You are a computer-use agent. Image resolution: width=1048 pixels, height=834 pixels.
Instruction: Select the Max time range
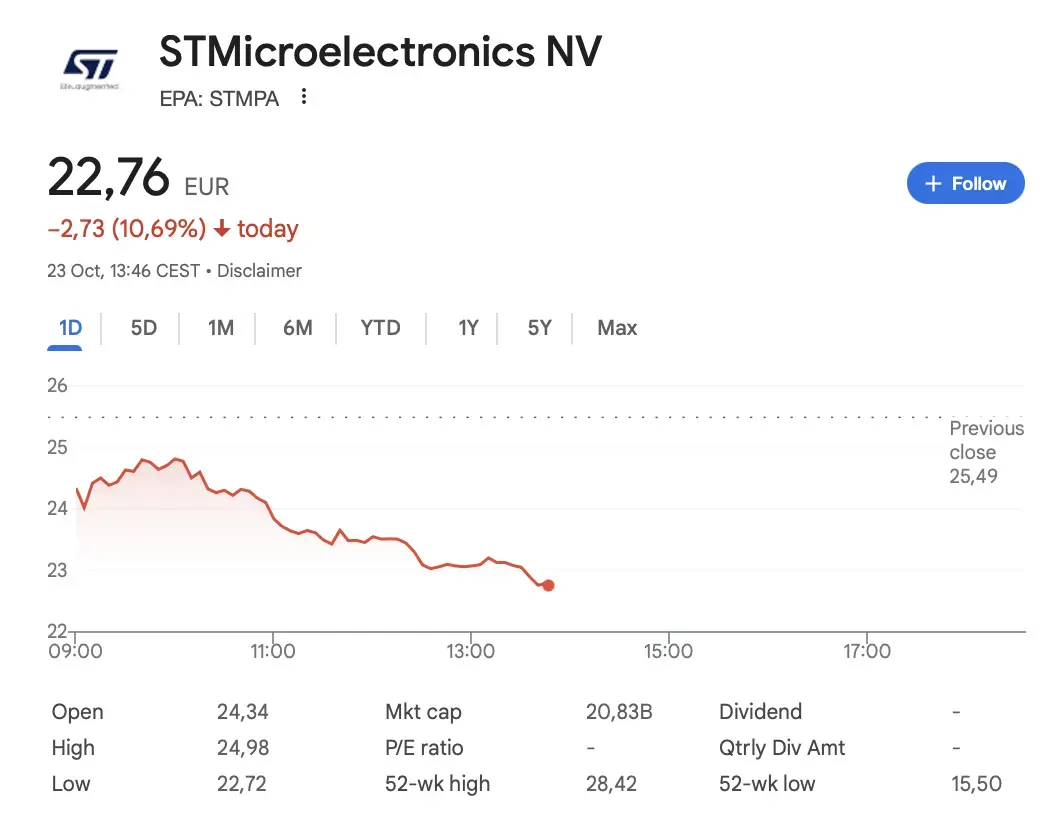[x=616, y=327]
